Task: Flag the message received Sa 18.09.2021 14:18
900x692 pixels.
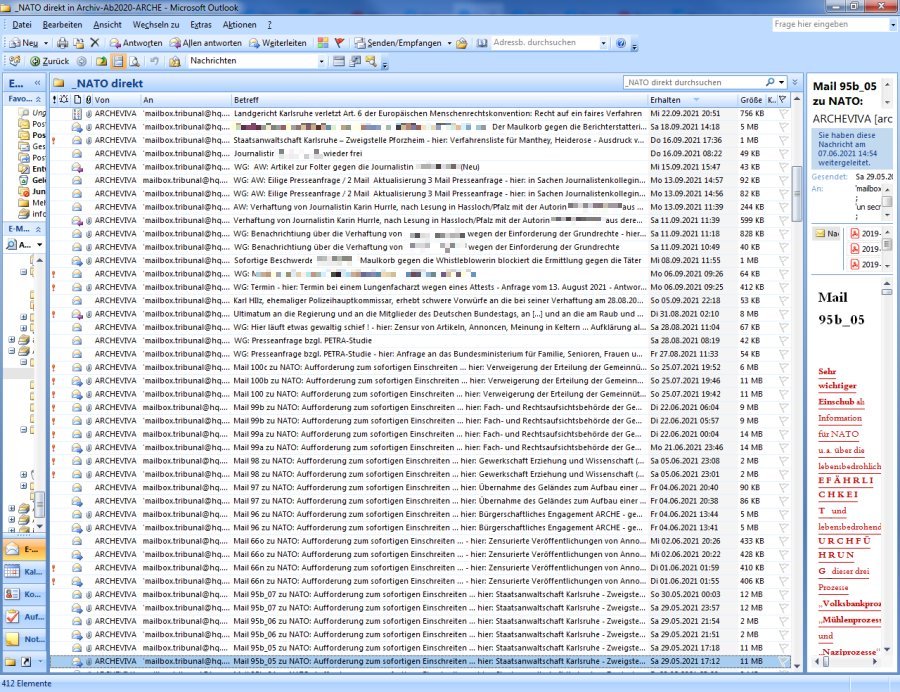Action: (x=783, y=127)
